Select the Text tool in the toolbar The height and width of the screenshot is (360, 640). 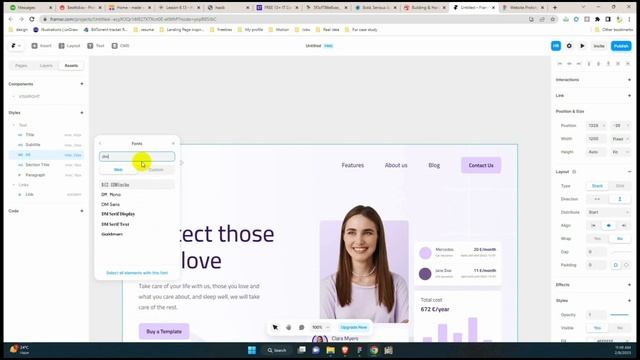[x=96, y=46]
